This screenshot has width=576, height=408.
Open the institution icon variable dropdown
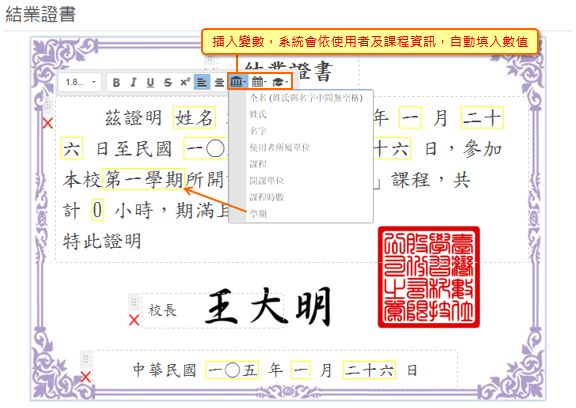[x=237, y=82]
